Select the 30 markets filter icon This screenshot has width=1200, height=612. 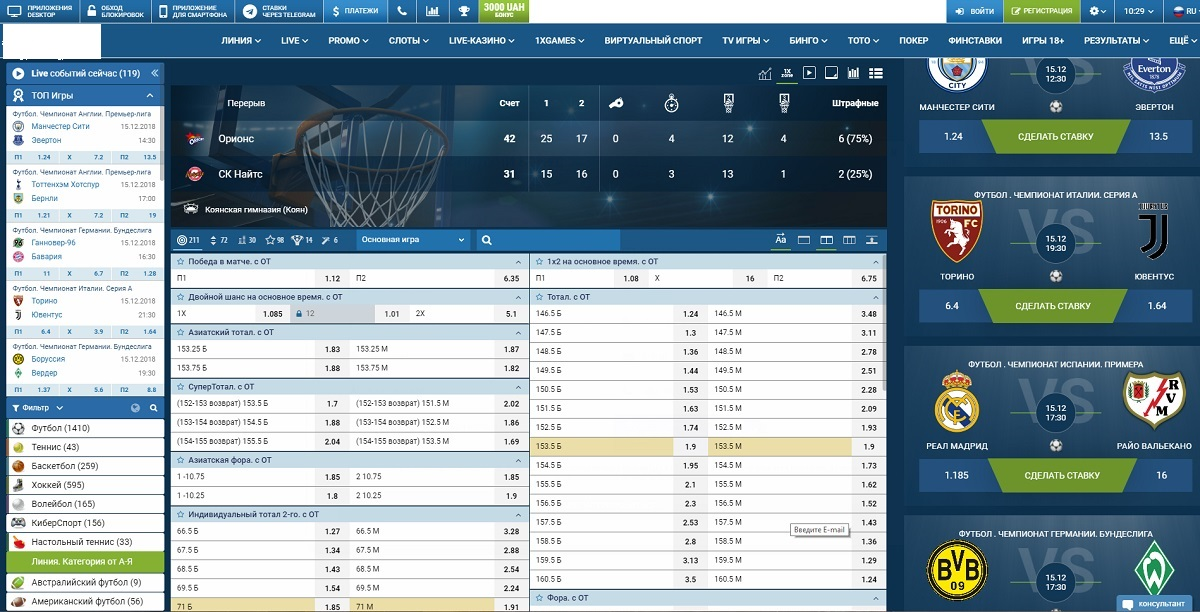[x=246, y=240]
